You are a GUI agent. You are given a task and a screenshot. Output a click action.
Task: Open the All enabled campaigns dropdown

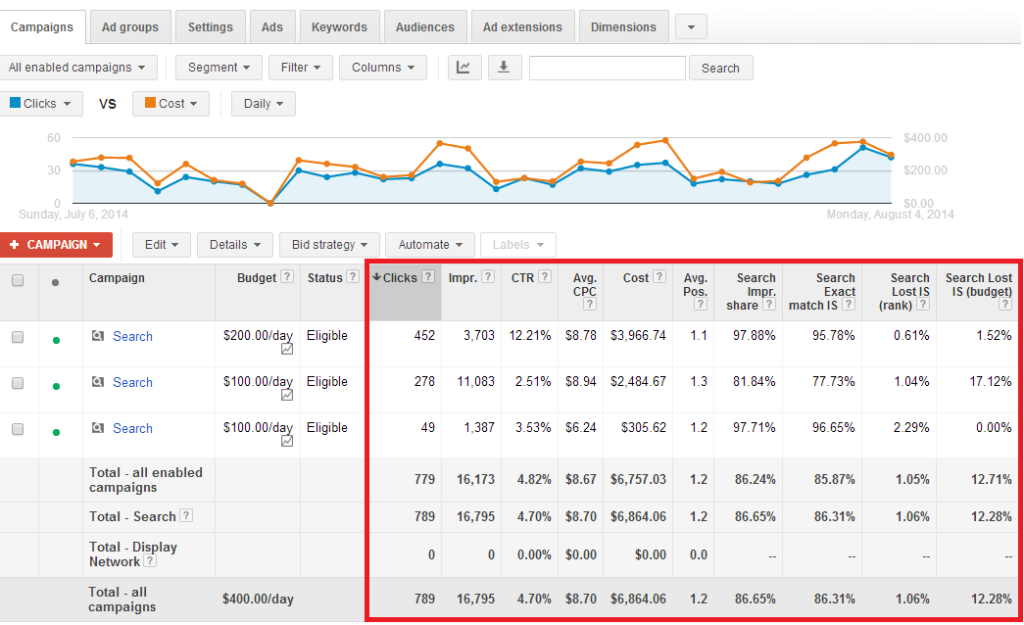coord(78,68)
